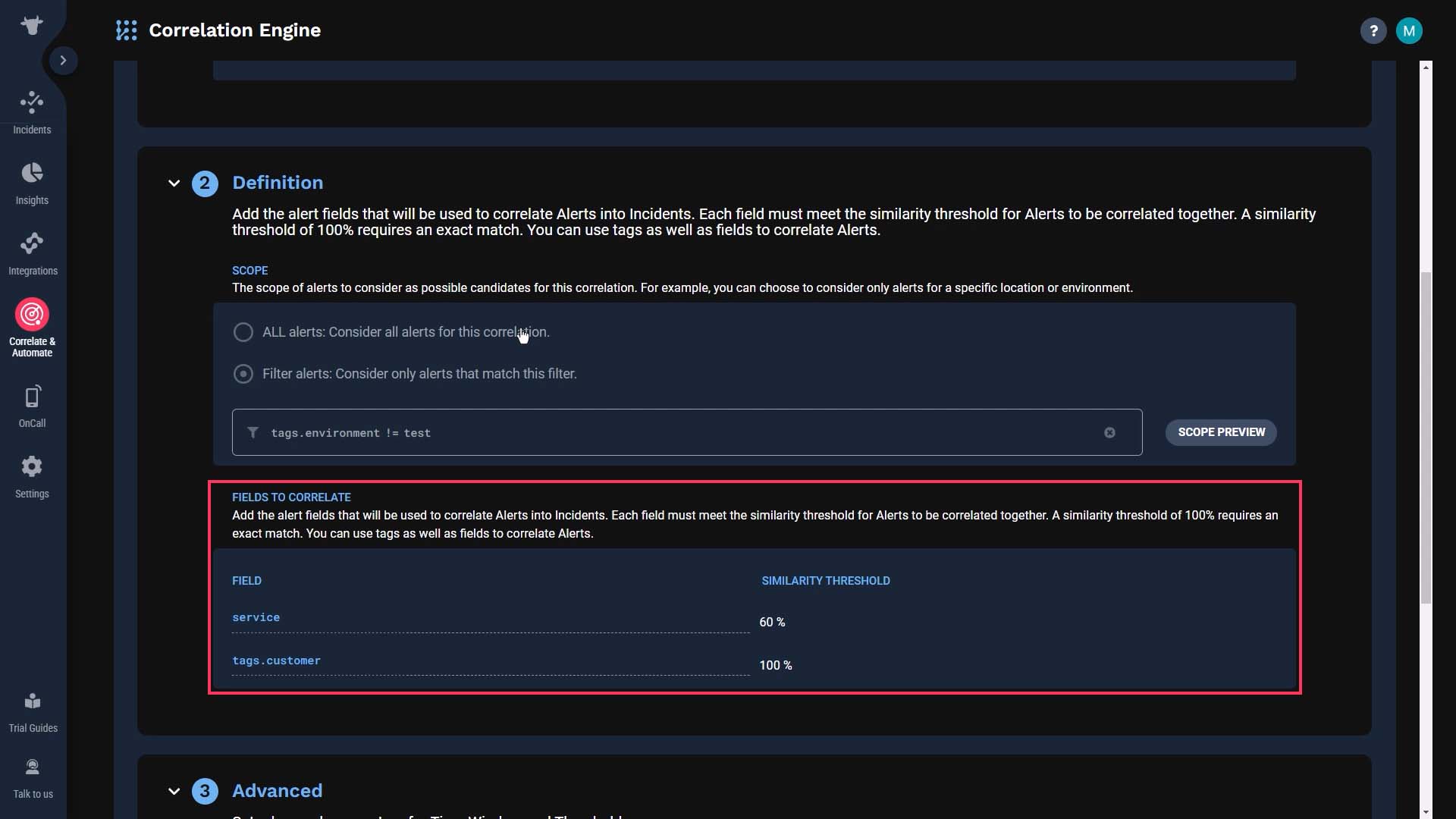Click the tags.environment scope filter field
1456x819 pixels.
pyautogui.click(x=687, y=432)
